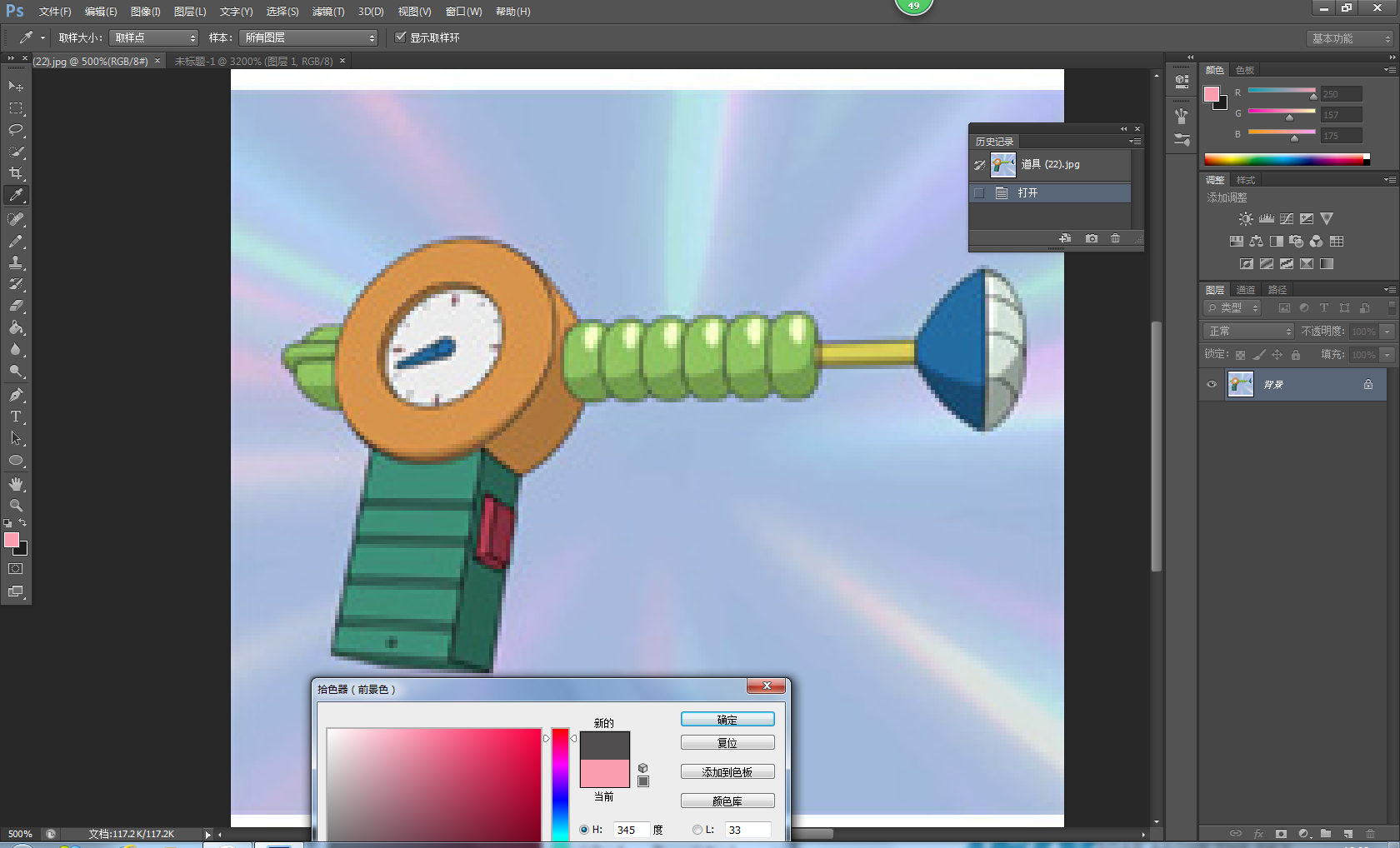Viewport: 1400px width, 848px height.
Task: Click the foreground color swatch in Color panel
Action: click(x=1212, y=94)
